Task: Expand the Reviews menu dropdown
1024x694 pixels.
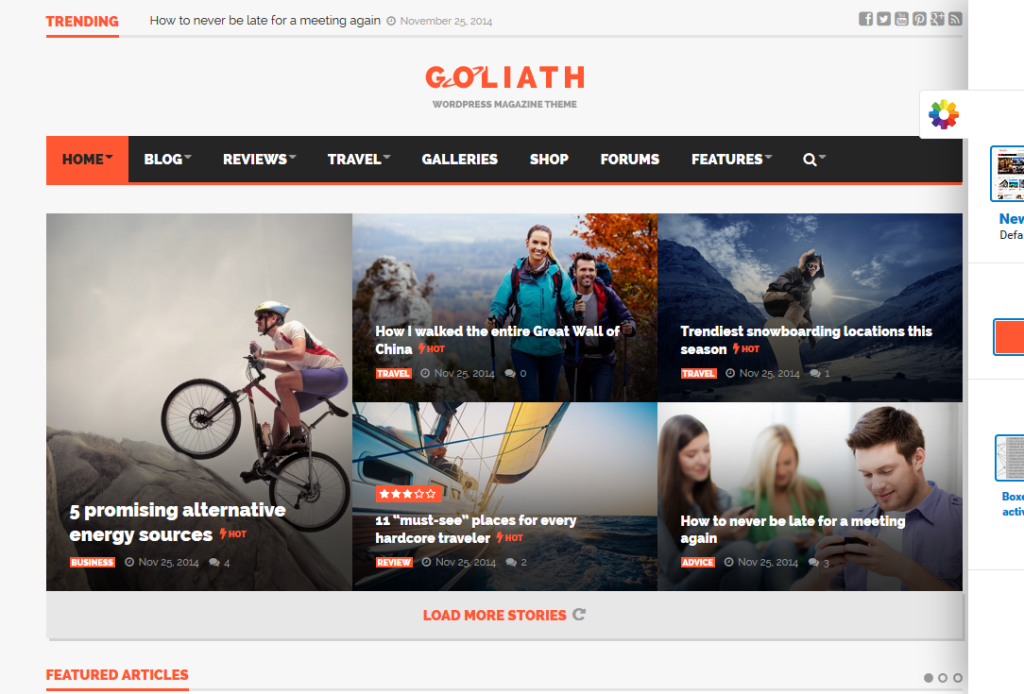Action: [259, 159]
